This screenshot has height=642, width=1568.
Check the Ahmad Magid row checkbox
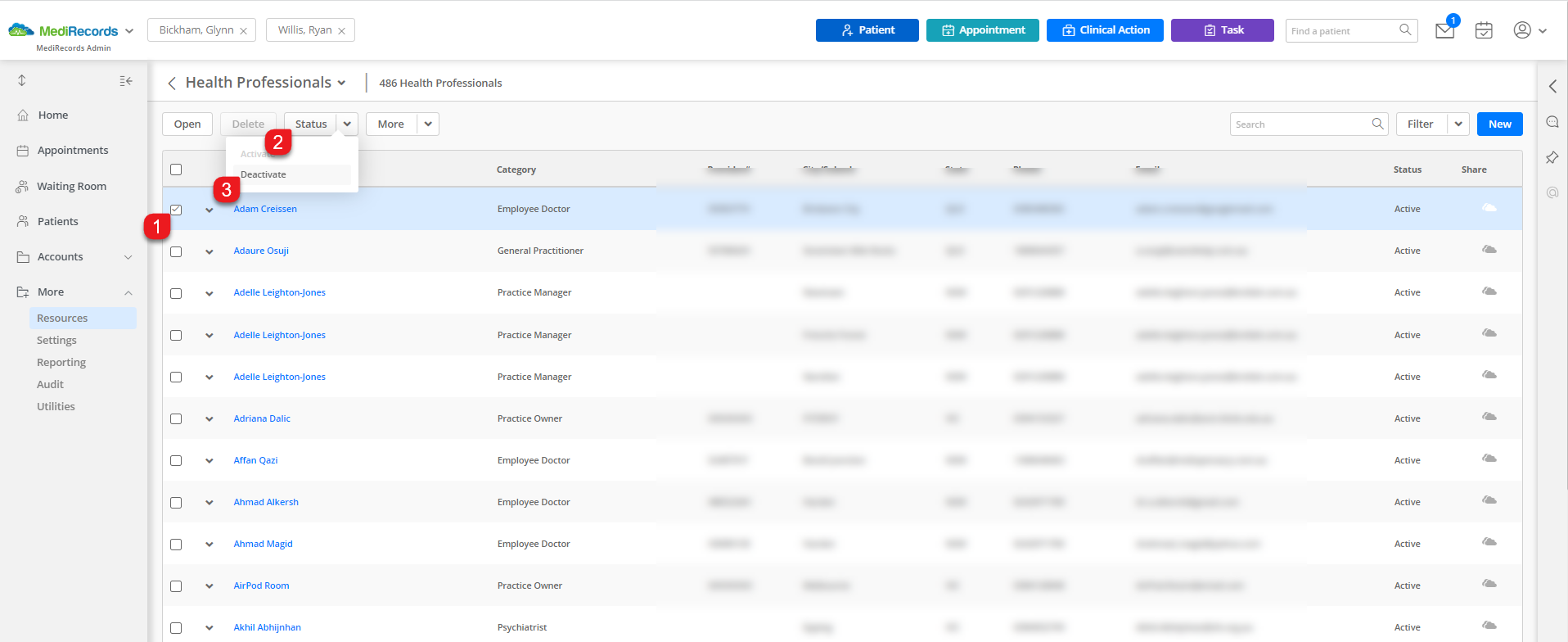(x=176, y=545)
